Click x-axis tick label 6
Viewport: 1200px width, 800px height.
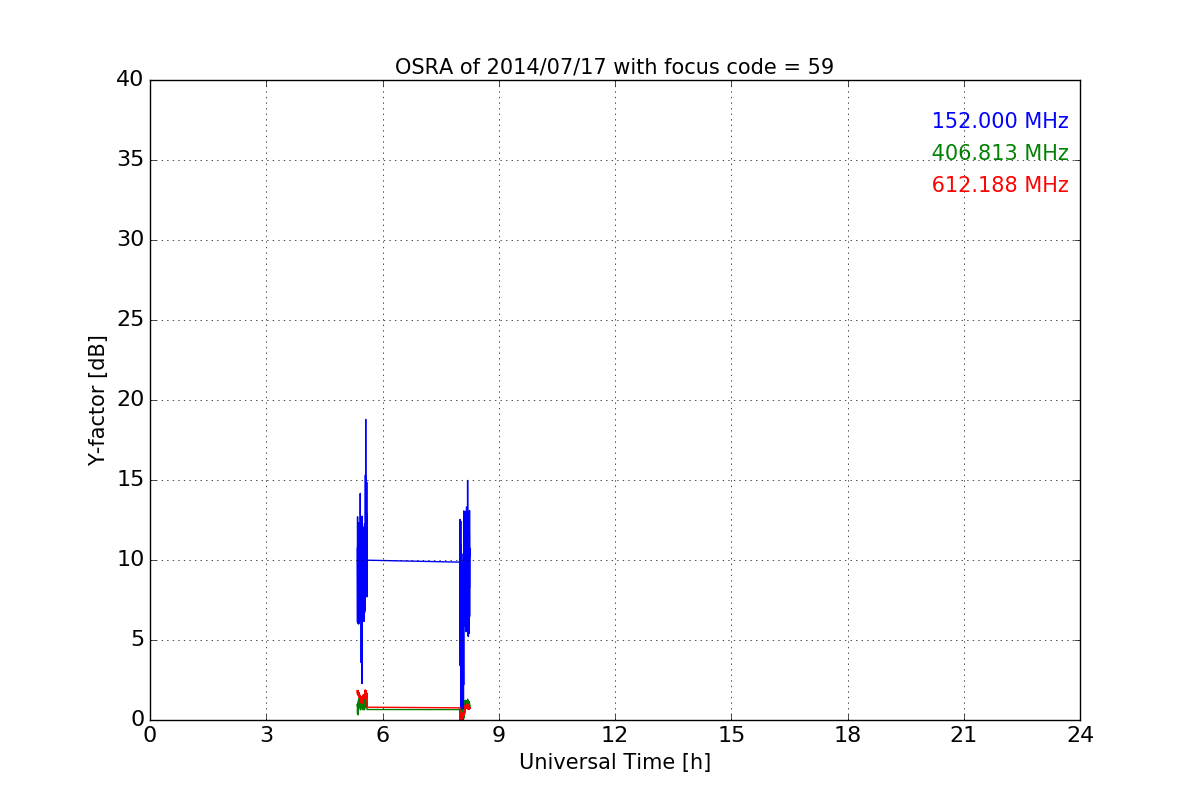(x=382, y=735)
